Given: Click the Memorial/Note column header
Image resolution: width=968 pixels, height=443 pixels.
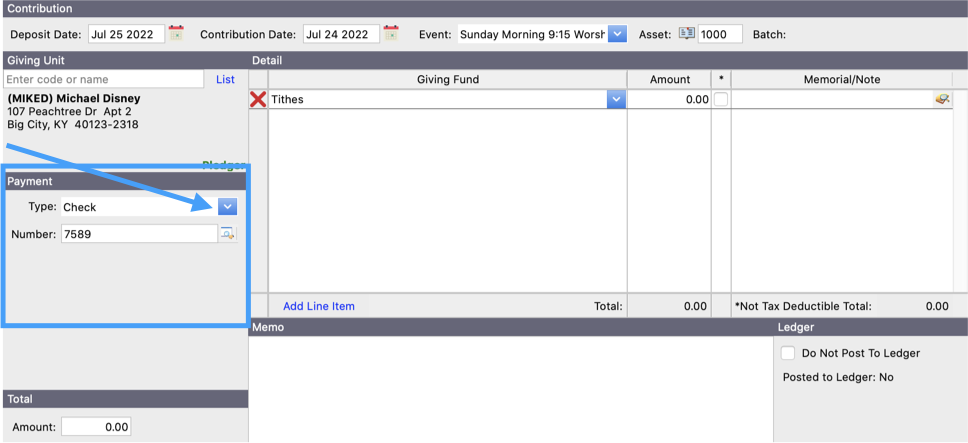Looking at the screenshot, I should click(x=842, y=79).
